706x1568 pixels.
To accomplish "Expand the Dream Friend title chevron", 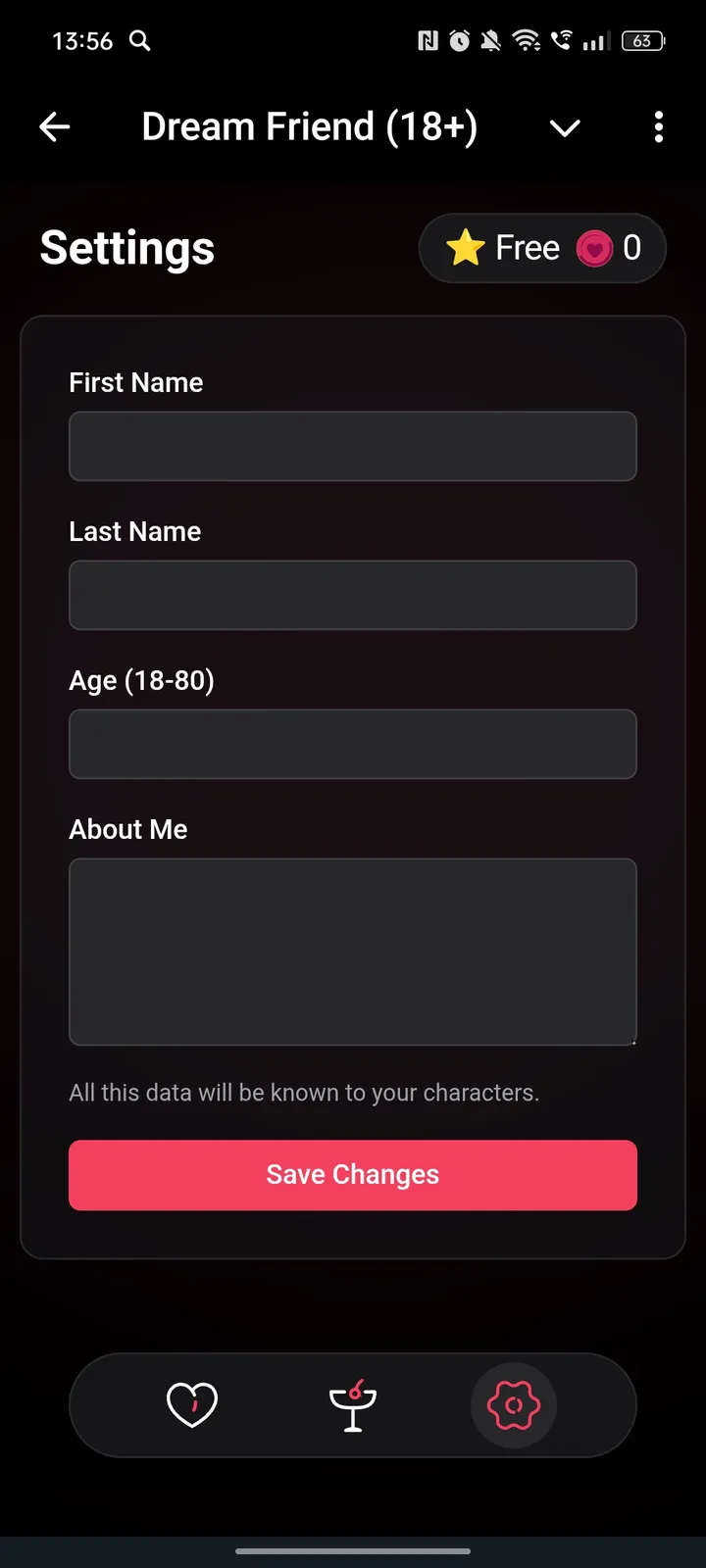I will pos(565,128).
